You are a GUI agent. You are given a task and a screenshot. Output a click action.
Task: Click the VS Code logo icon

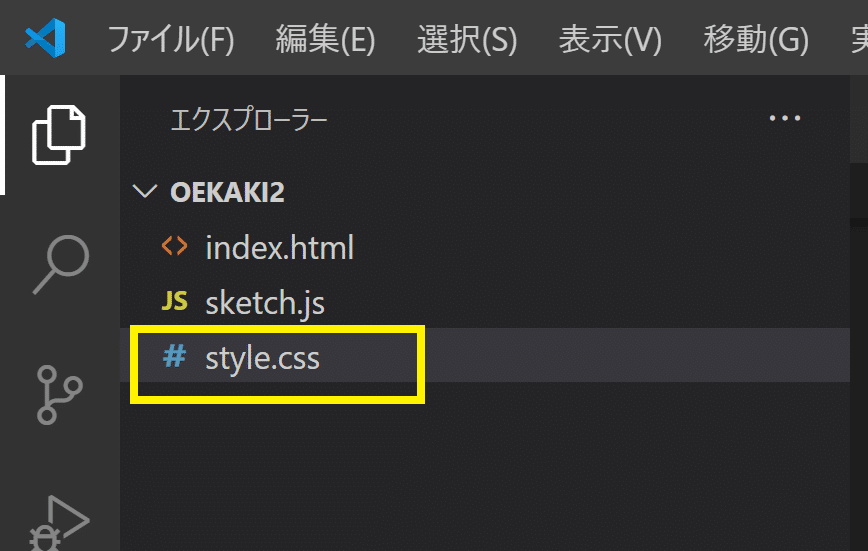click(45, 39)
